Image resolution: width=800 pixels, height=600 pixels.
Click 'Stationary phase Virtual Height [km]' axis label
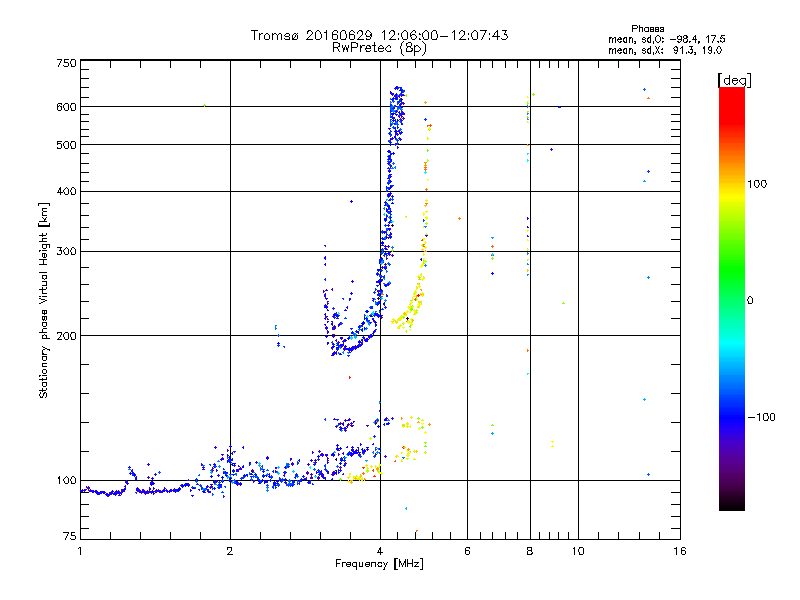tap(44, 300)
